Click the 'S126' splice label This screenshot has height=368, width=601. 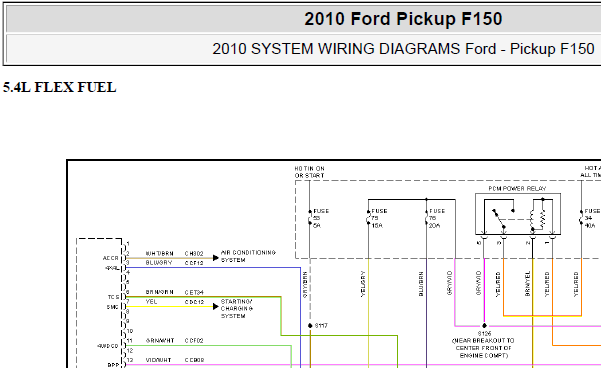click(484, 334)
